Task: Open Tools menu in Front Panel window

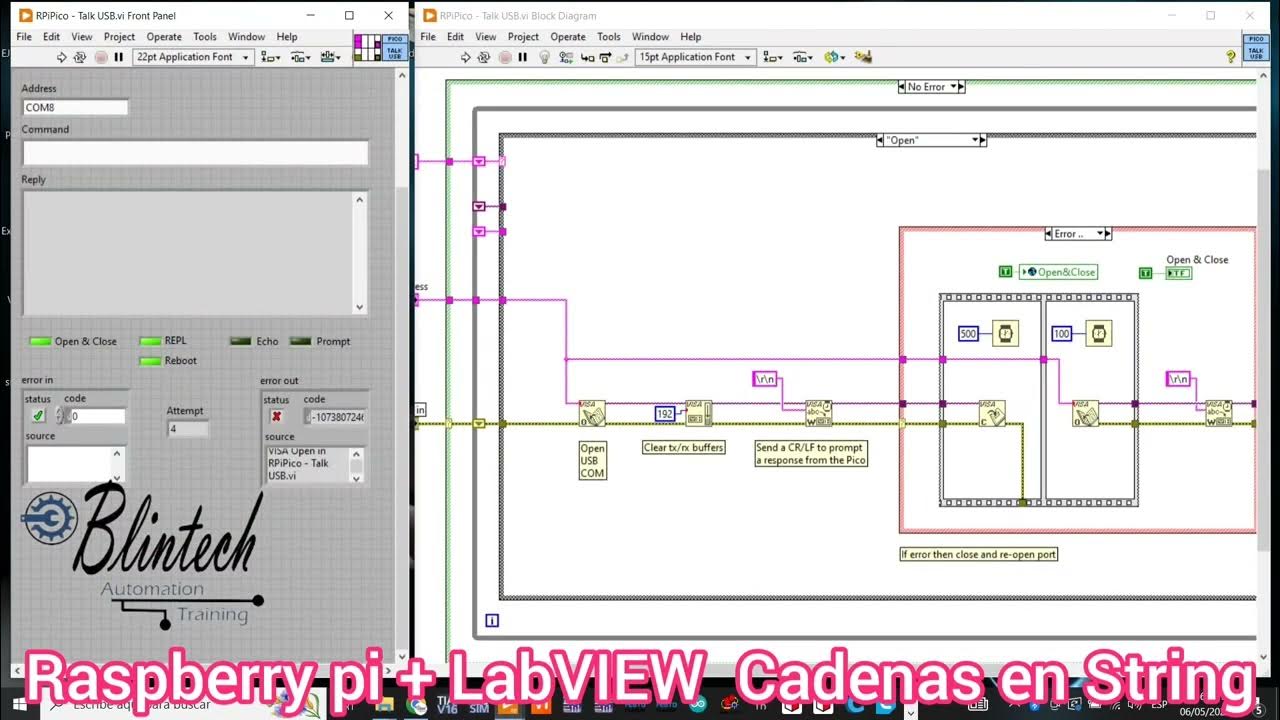Action: point(205,37)
